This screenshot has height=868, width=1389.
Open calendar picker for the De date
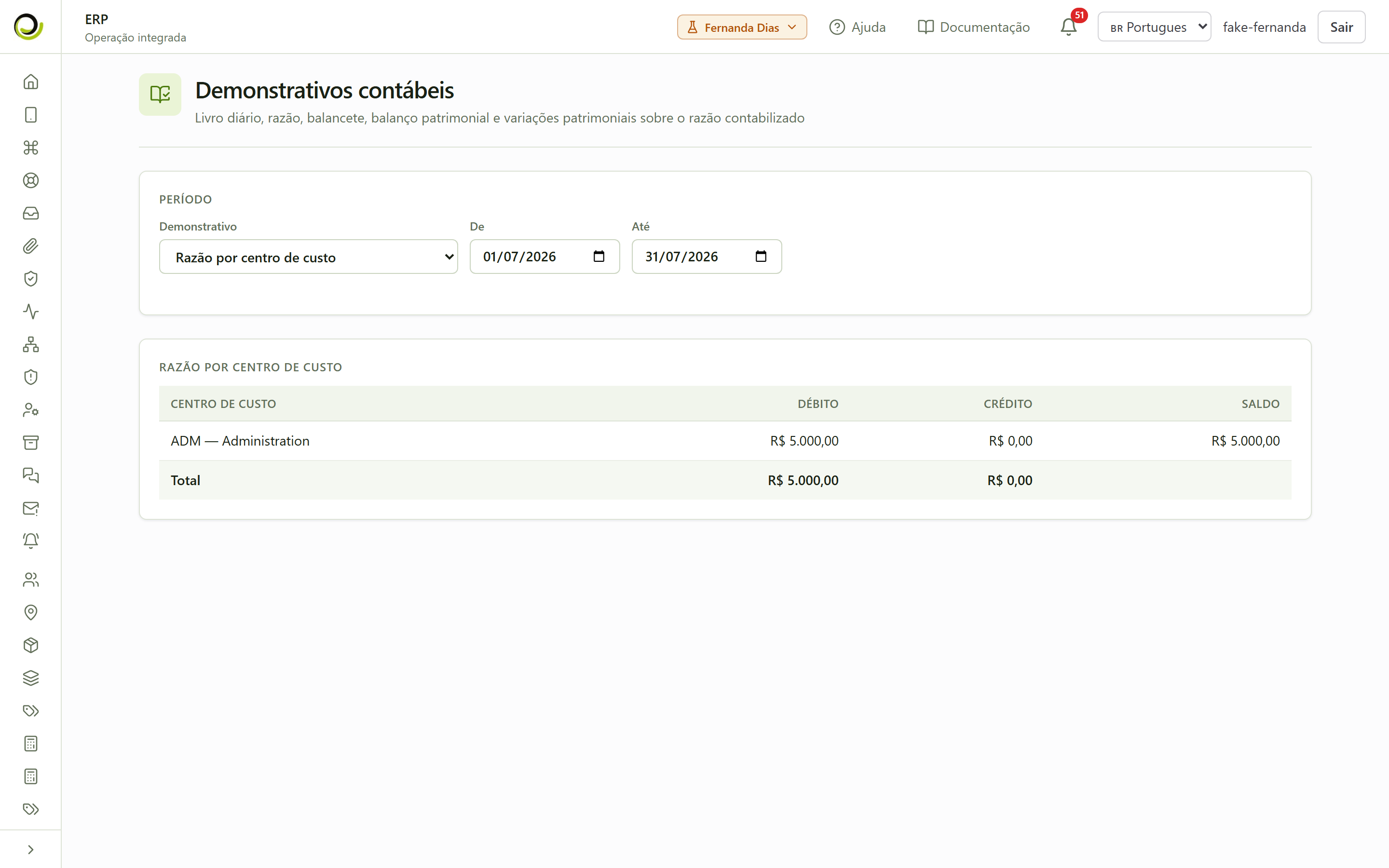599,257
